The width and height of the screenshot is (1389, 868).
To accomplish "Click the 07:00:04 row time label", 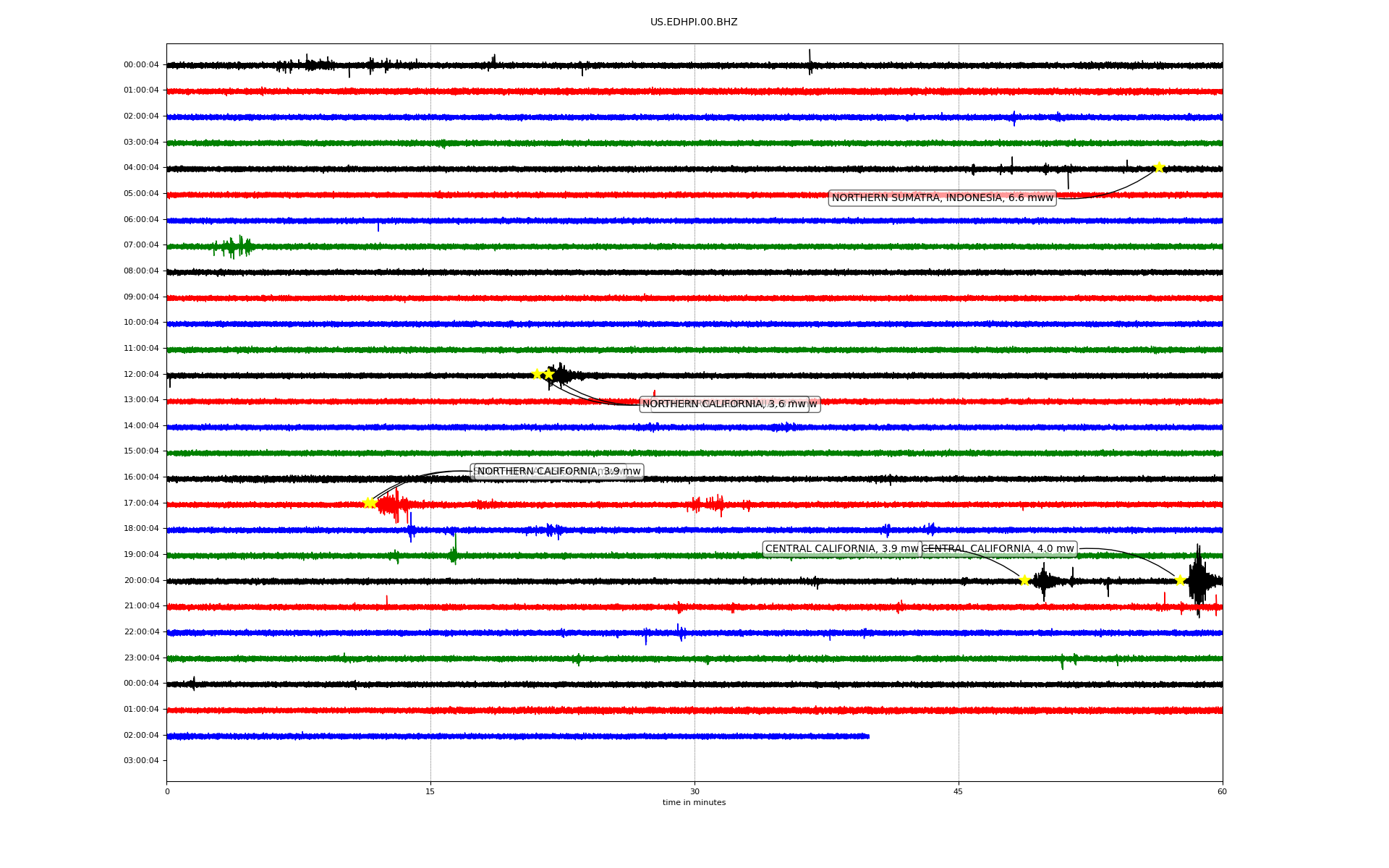I will pyautogui.click(x=141, y=245).
